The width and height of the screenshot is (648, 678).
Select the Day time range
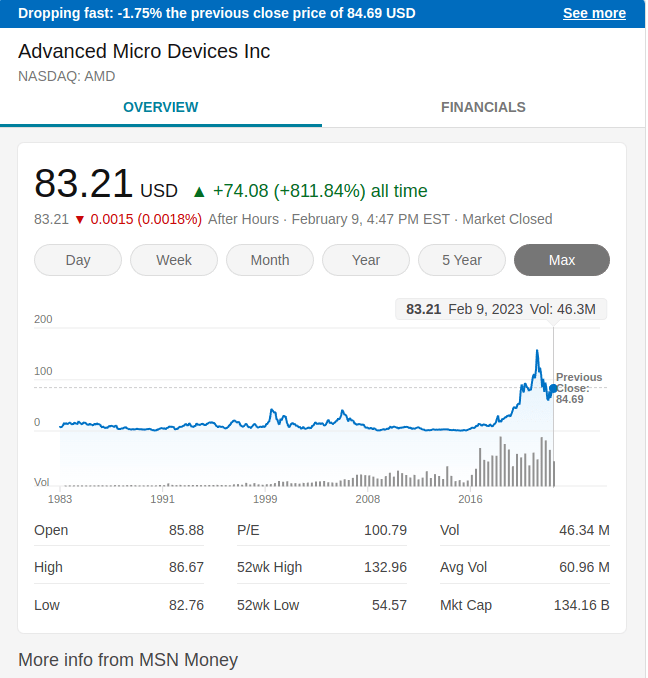(x=78, y=260)
